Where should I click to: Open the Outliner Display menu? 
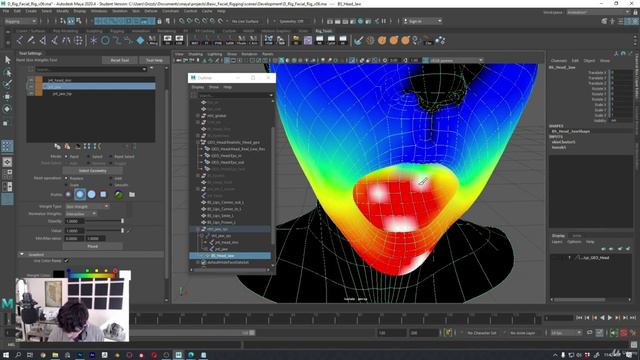click(x=198, y=87)
